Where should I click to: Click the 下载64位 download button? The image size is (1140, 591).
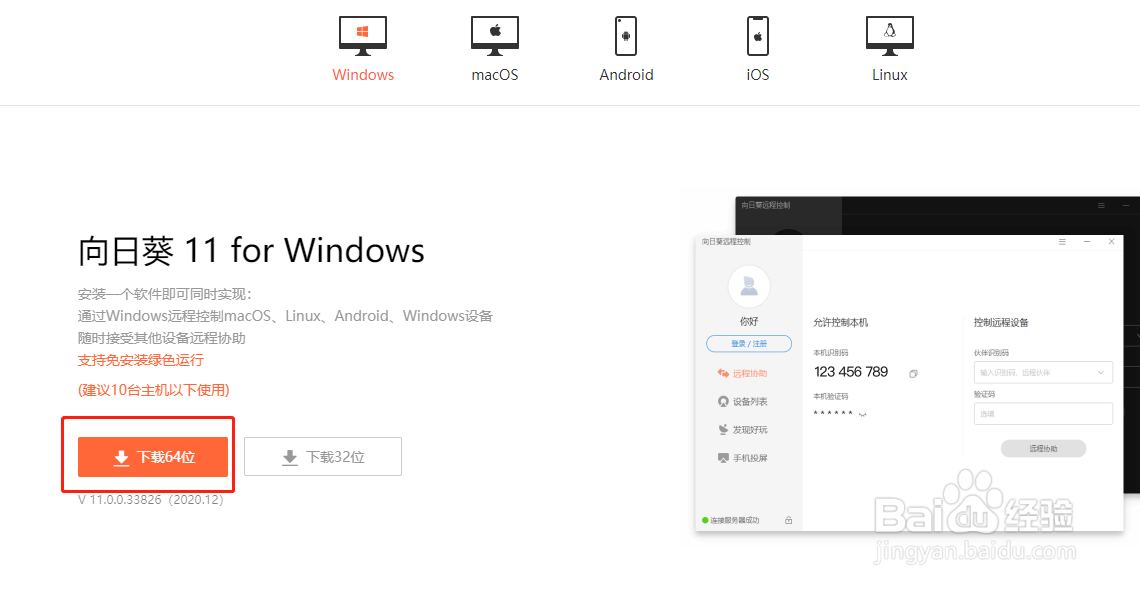153,457
